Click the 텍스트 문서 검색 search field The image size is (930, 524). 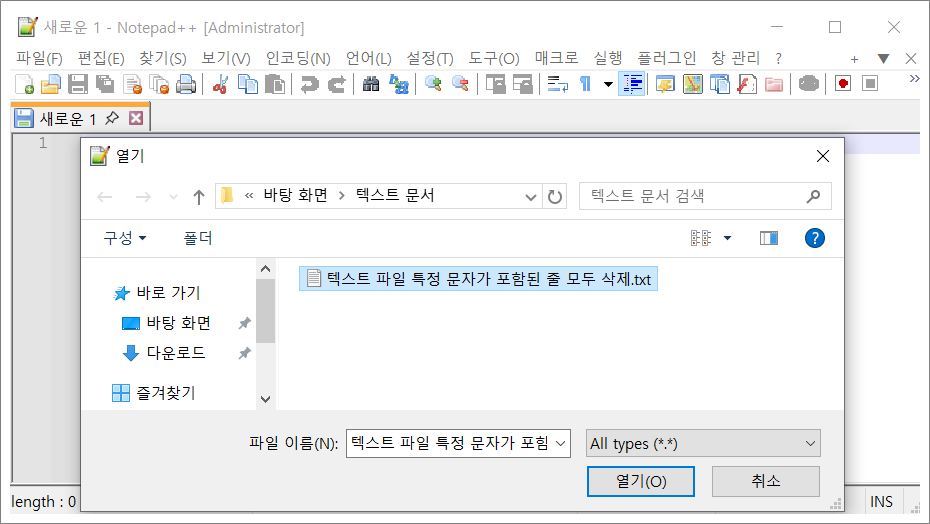pyautogui.click(x=705, y=196)
